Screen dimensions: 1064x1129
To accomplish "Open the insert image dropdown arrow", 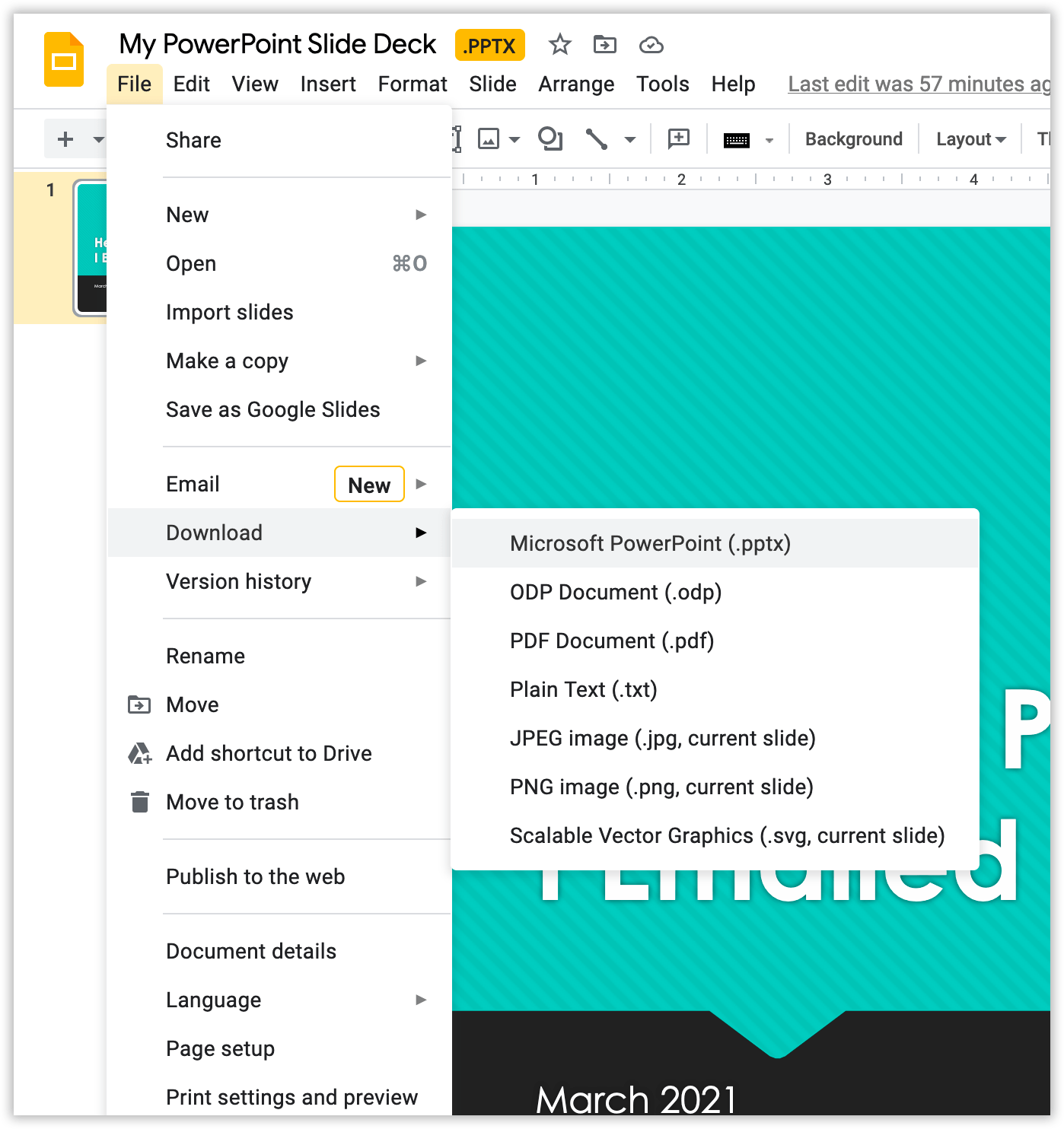I will (x=514, y=140).
